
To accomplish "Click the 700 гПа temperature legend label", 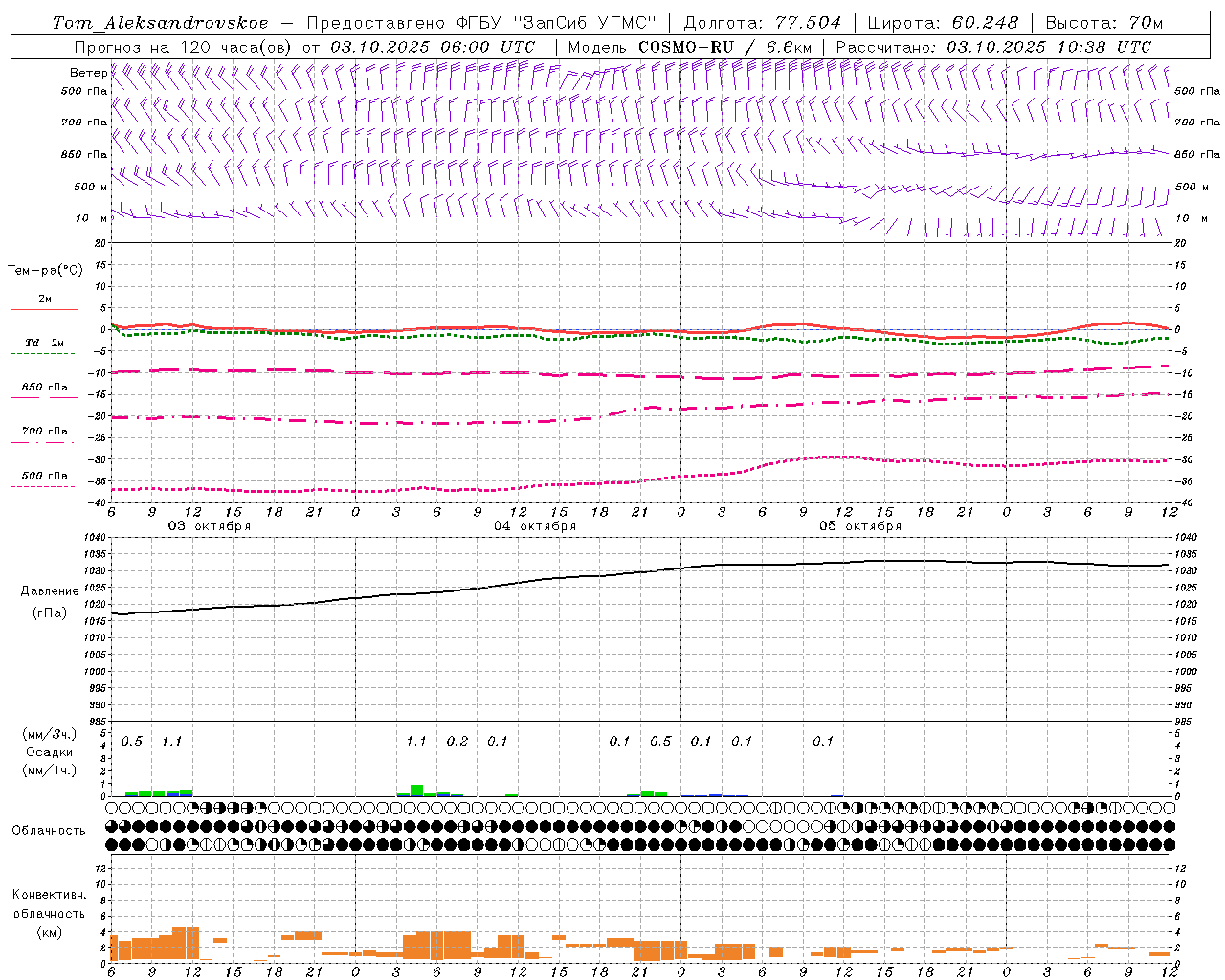I will [44, 431].
